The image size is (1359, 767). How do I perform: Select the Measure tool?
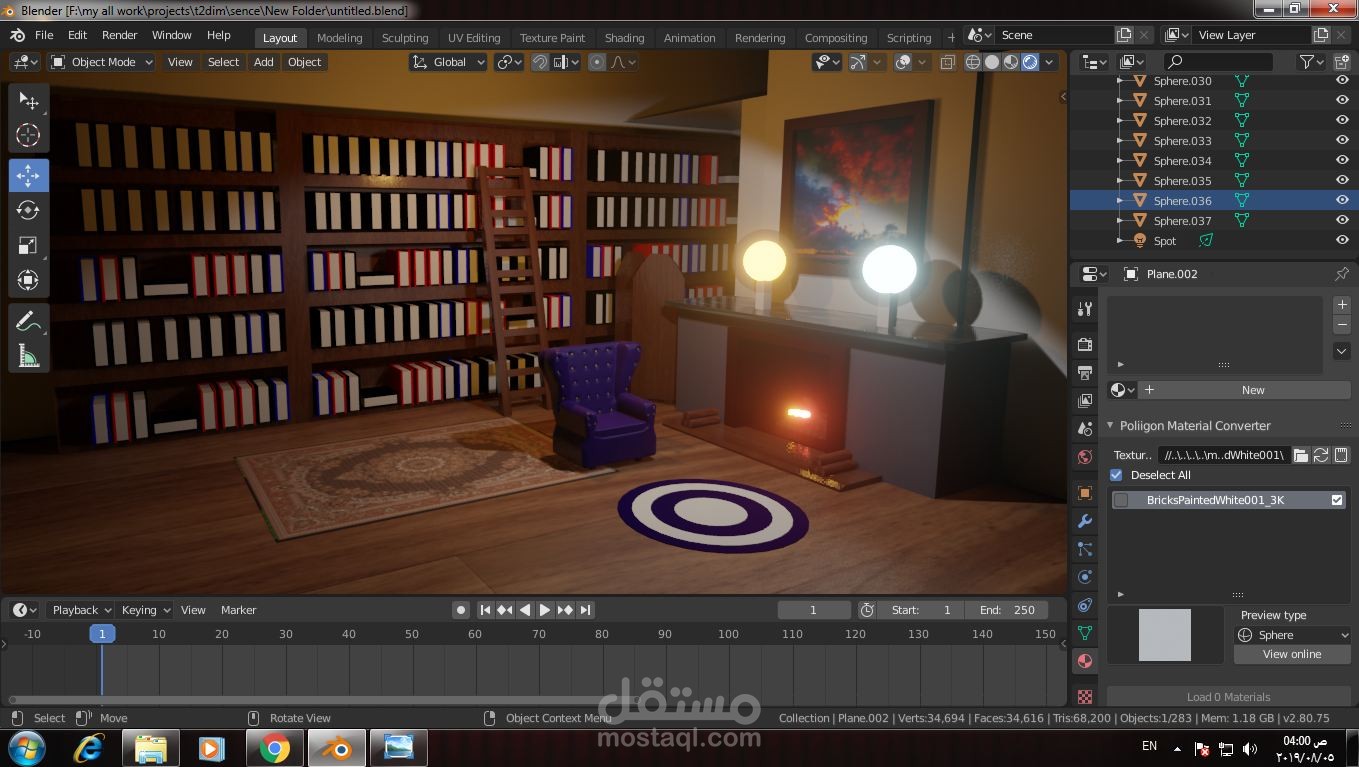click(x=28, y=356)
